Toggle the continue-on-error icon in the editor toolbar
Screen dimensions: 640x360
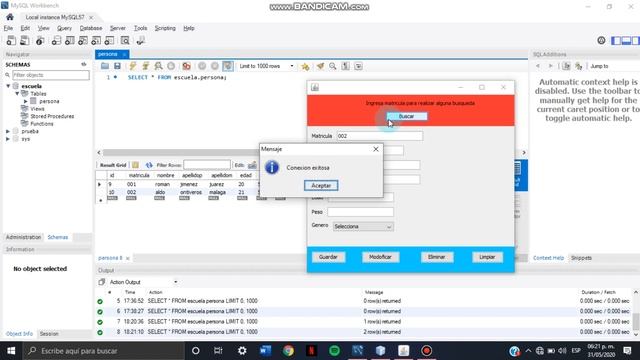point(187,66)
